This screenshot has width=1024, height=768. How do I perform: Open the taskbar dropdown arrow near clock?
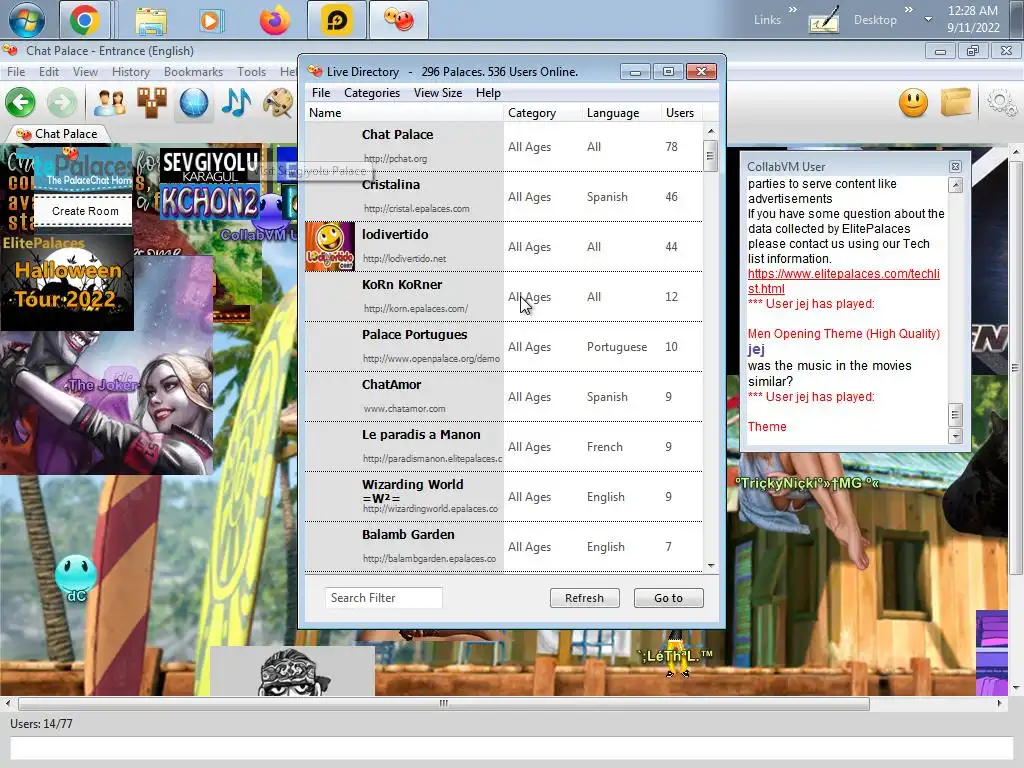(x=928, y=20)
